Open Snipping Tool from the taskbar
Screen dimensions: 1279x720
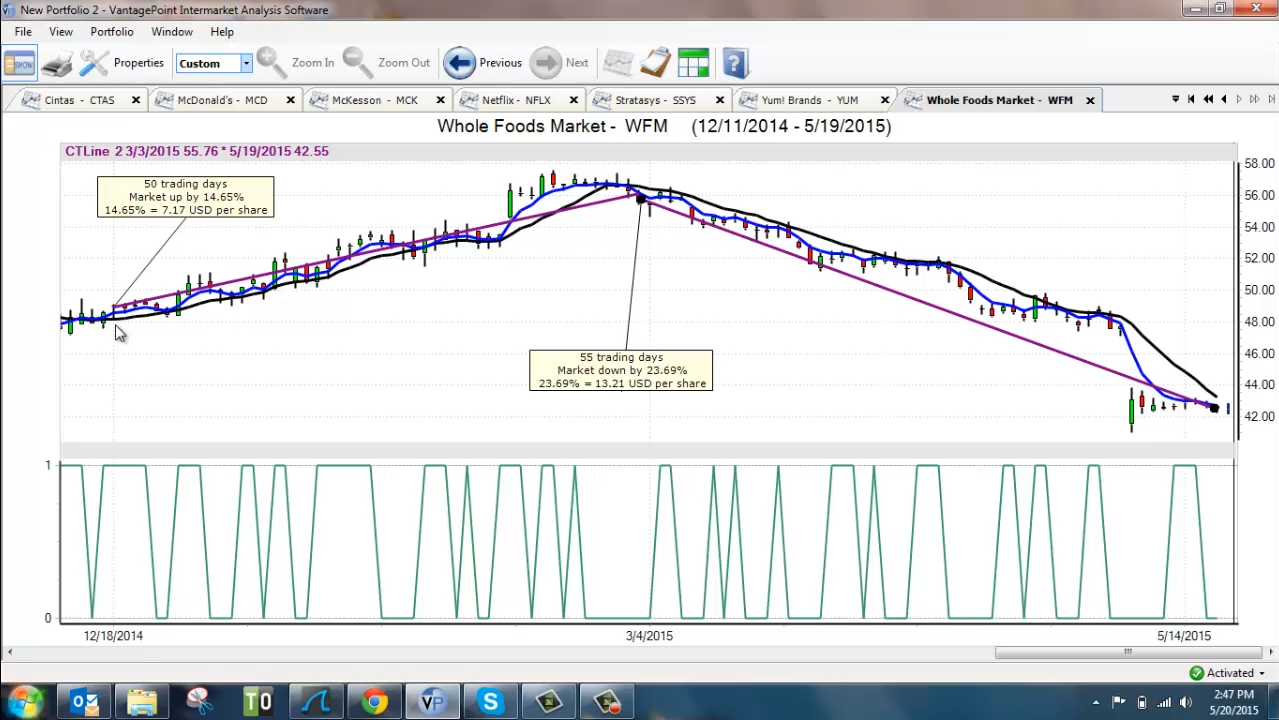click(200, 702)
